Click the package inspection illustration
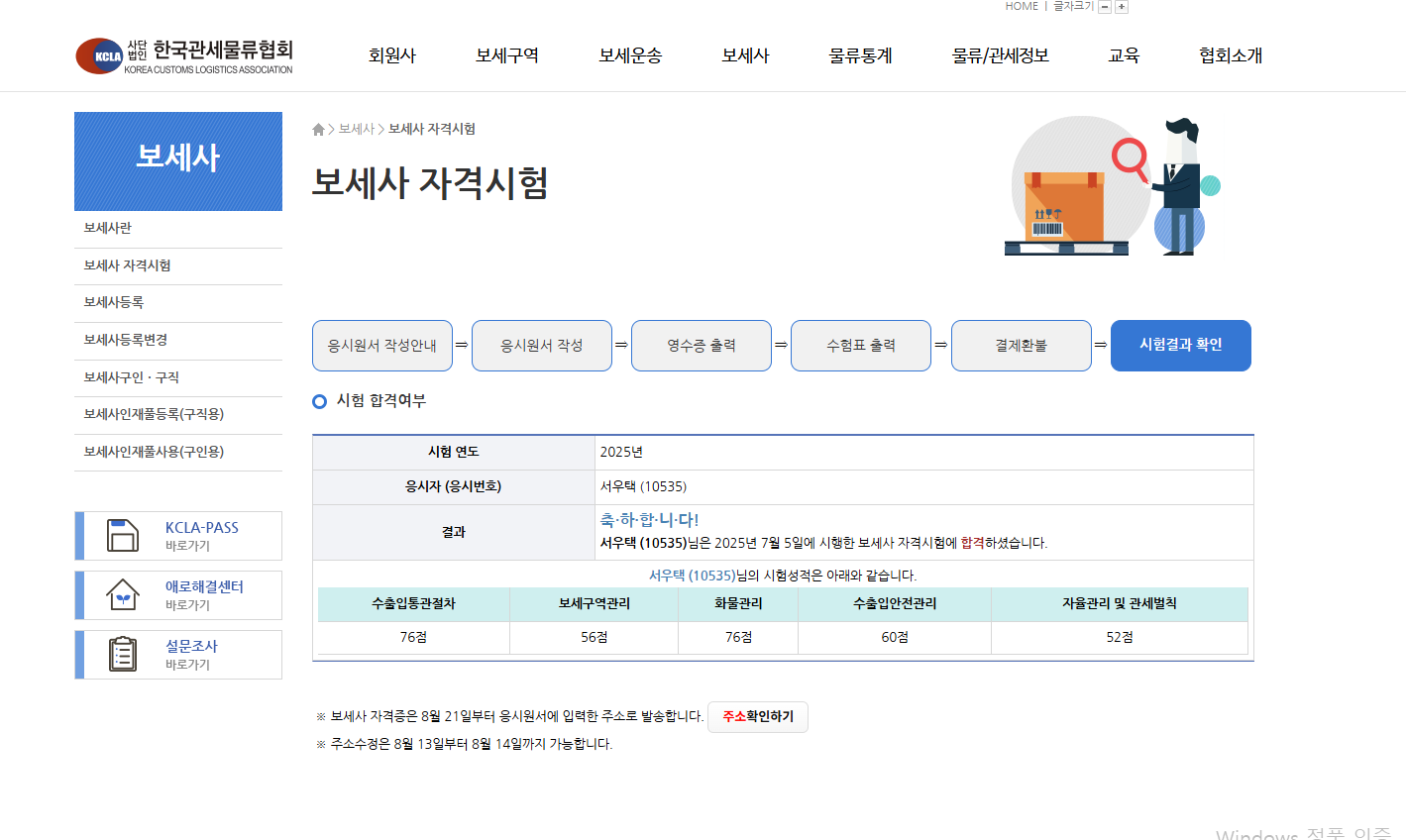This screenshot has height=840, width=1406. pyautogui.click(x=1112, y=186)
